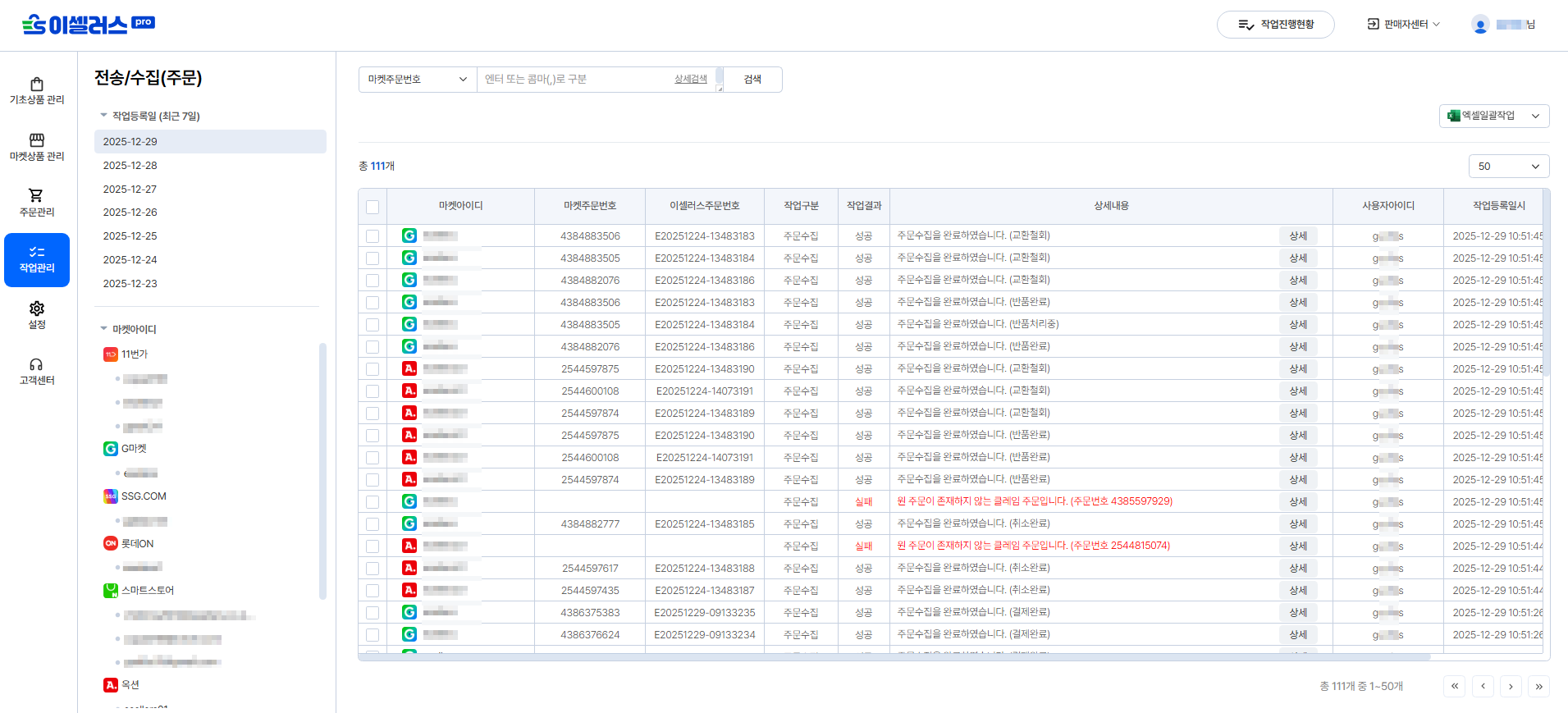Select date 2025-12-24 in the list
Viewport: 1568px width, 713px height.
click(x=210, y=260)
